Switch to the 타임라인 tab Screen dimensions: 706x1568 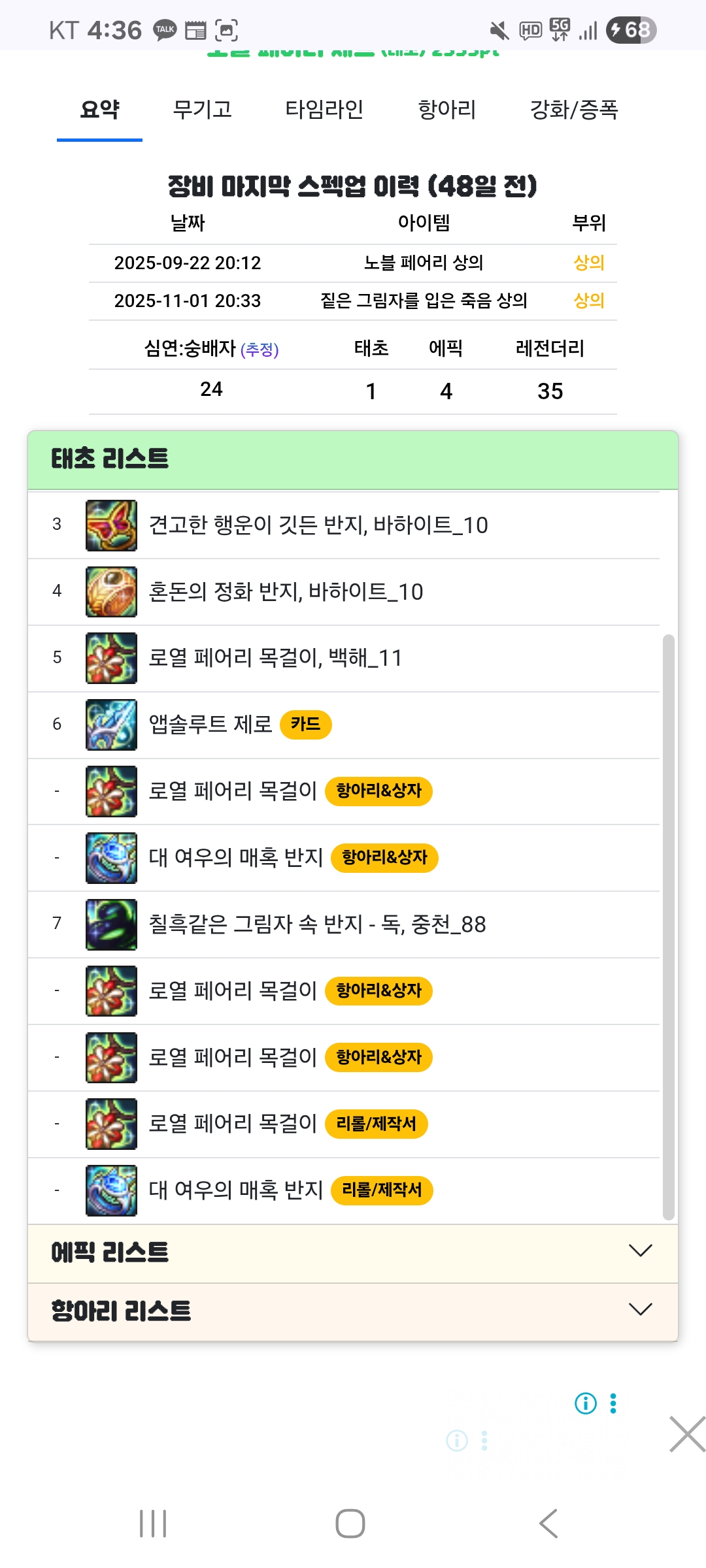click(324, 109)
